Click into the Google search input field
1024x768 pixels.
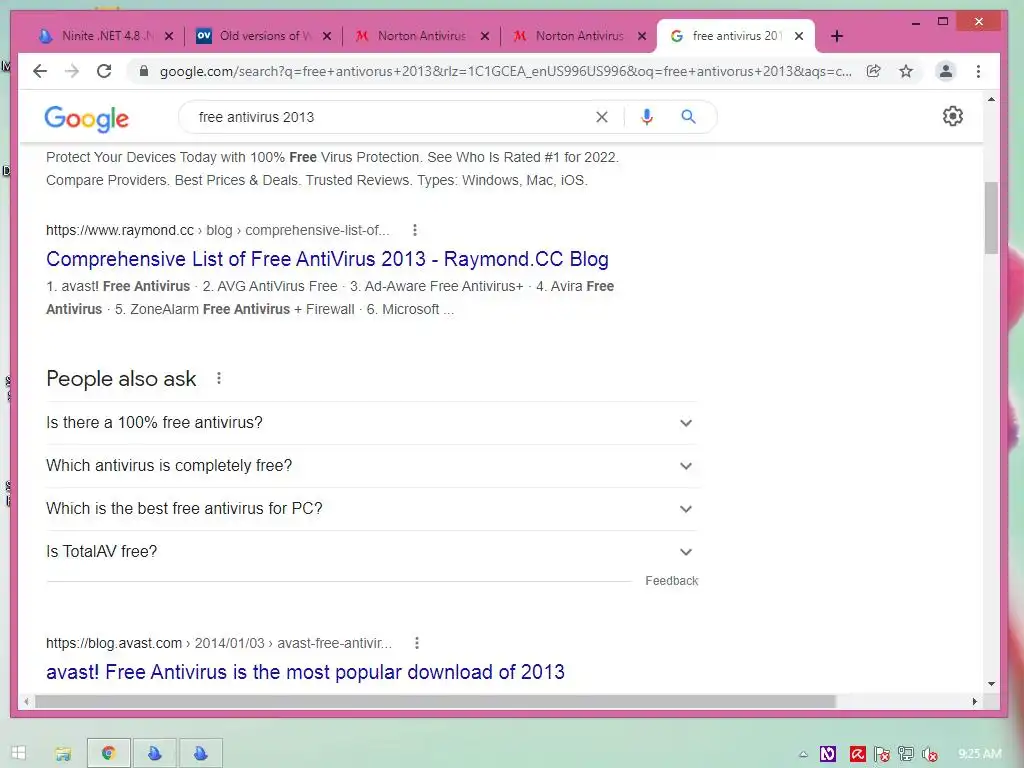(392, 117)
